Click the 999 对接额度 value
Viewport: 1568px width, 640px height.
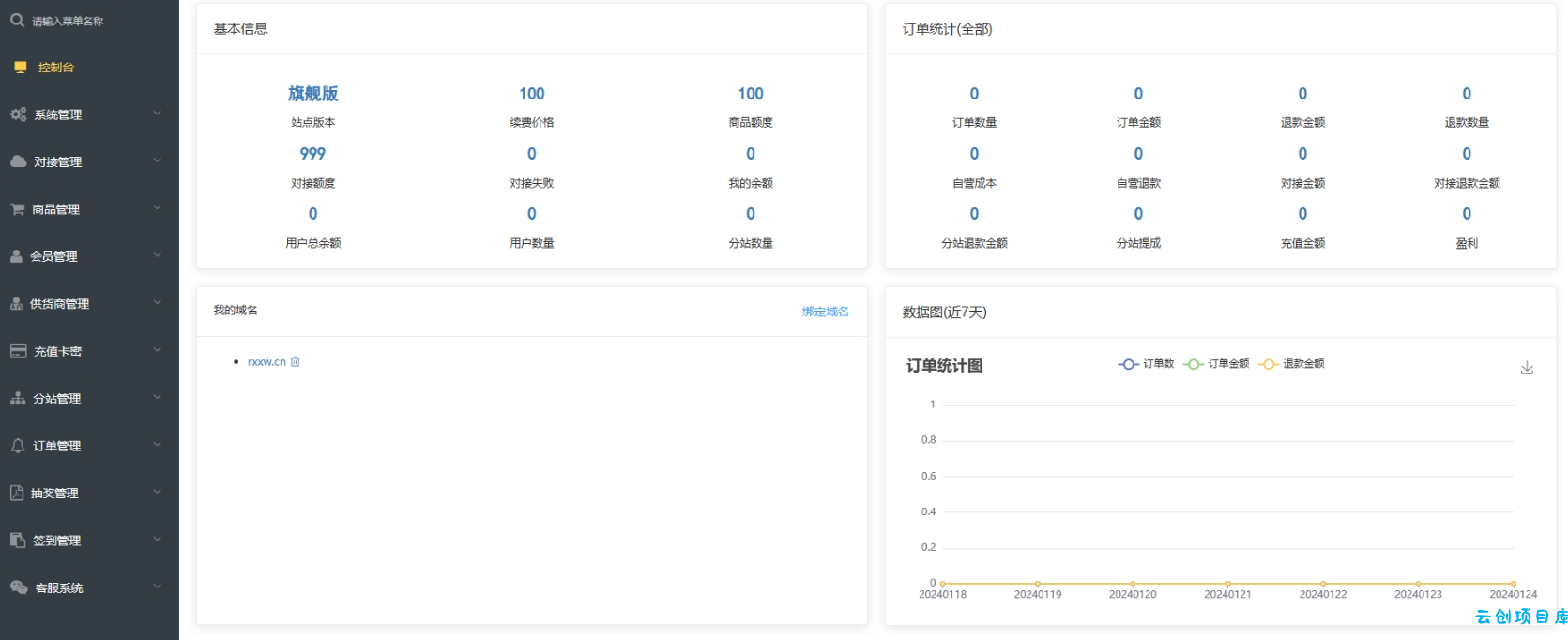click(312, 154)
